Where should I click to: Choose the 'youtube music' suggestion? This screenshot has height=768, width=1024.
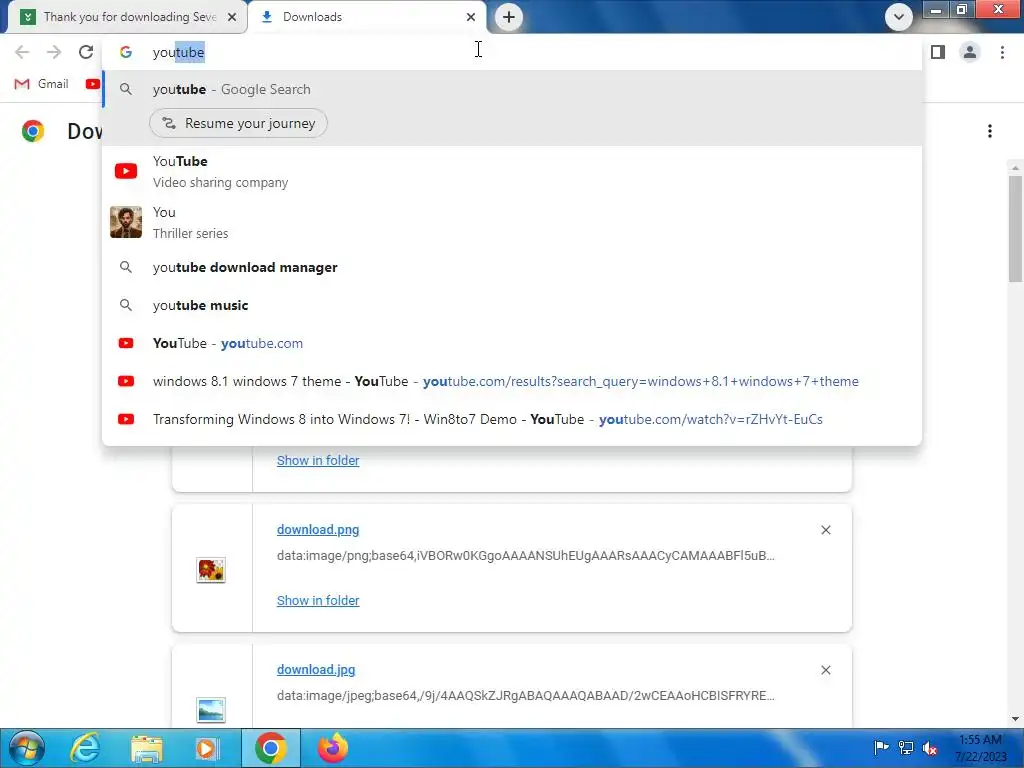[512, 305]
